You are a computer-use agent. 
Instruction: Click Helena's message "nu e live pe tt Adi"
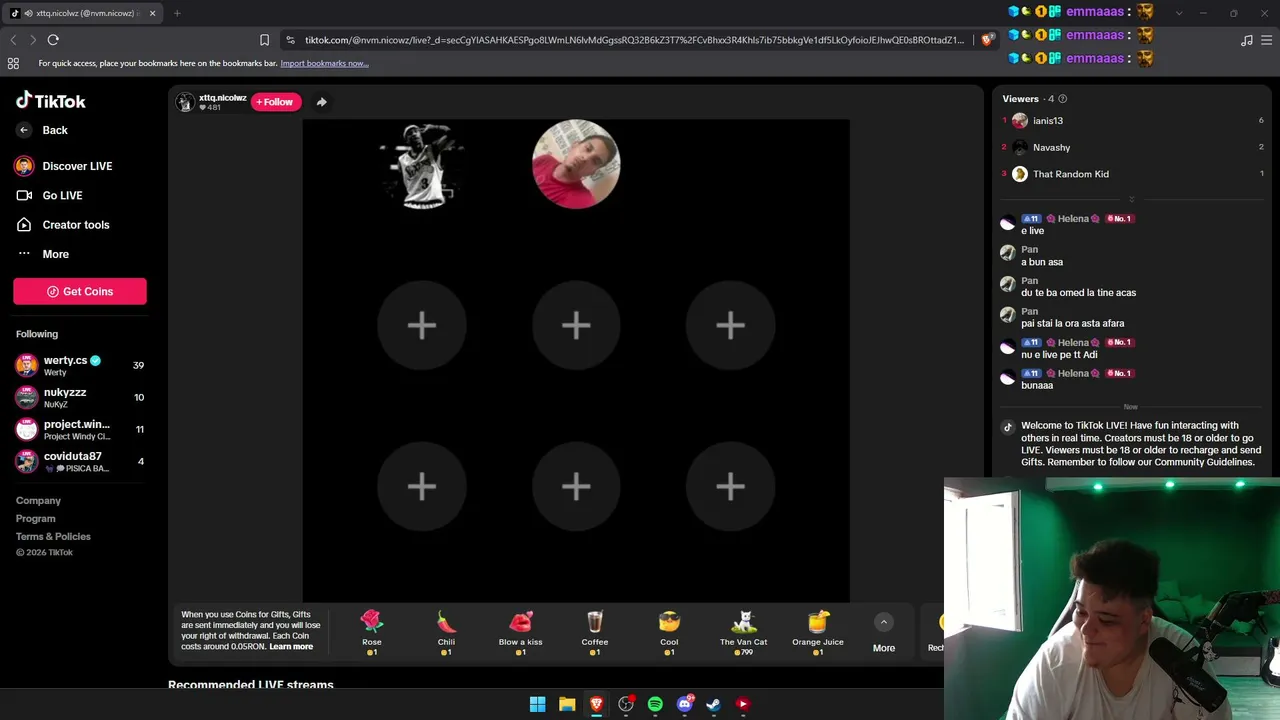[1059, 355]
